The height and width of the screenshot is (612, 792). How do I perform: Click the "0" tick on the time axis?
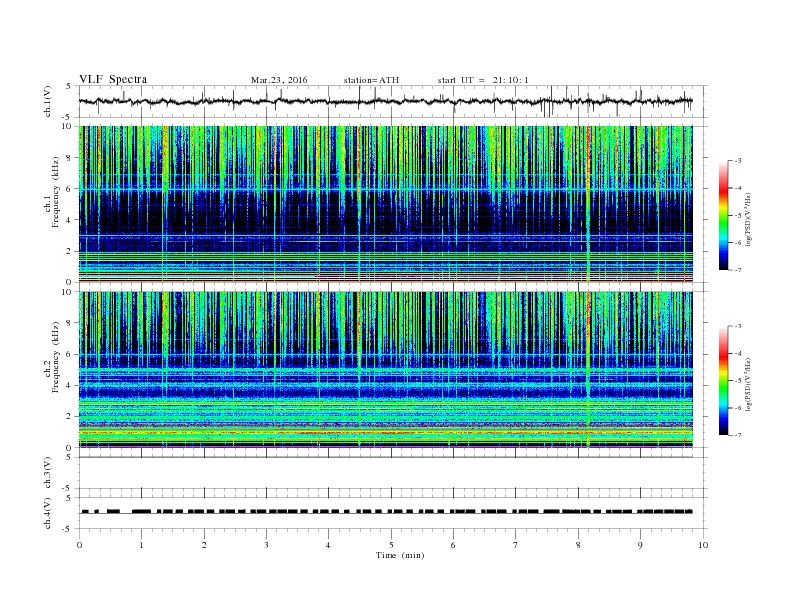[x=79, y=545]
